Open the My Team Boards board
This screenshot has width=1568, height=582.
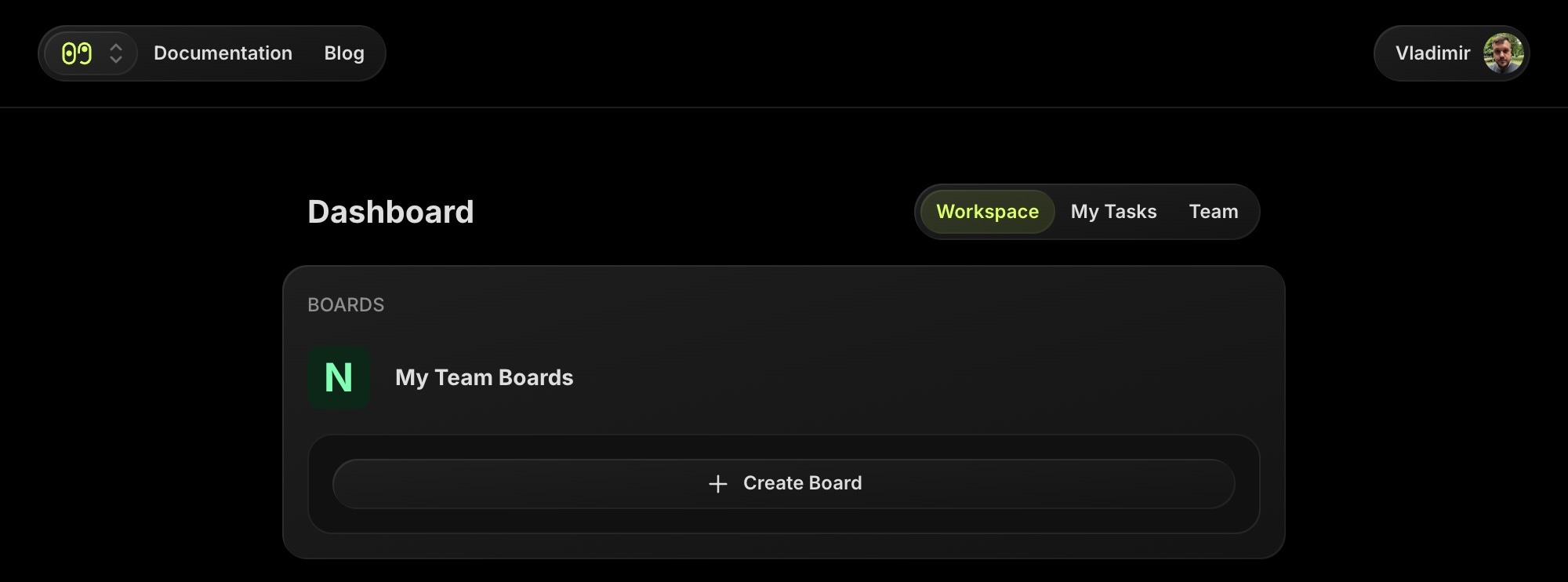coord(484,377)
